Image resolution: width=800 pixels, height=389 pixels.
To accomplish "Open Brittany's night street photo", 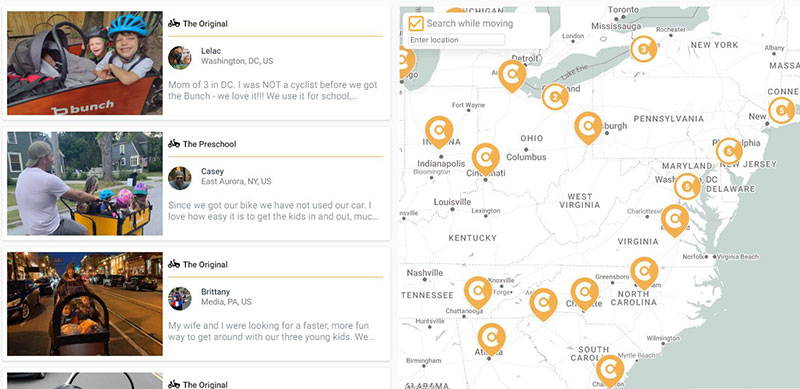I will pyautogui.click(x=85, y=304).
